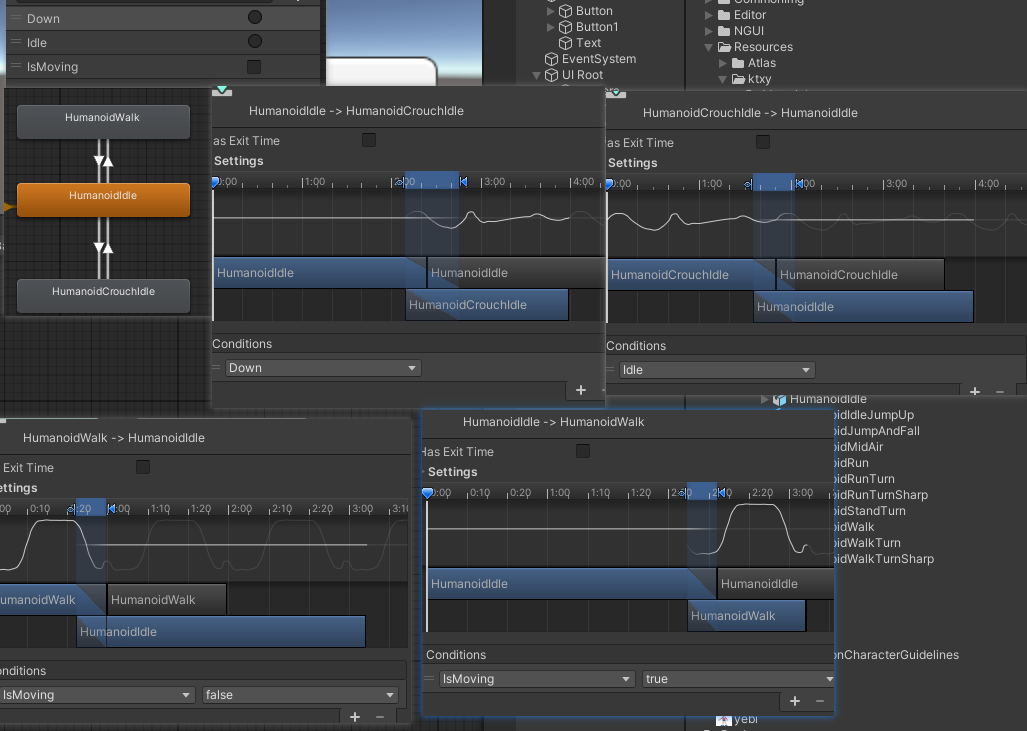Collapse the Resources folder
This screenshot has width=1027, height=731.
click(708, 47)
